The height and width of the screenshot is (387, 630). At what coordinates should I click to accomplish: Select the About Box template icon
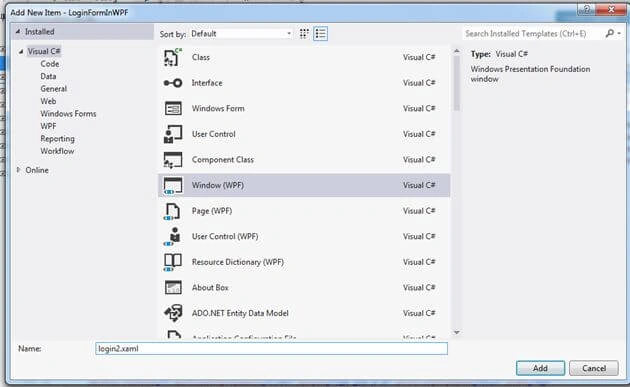(173, 288)
